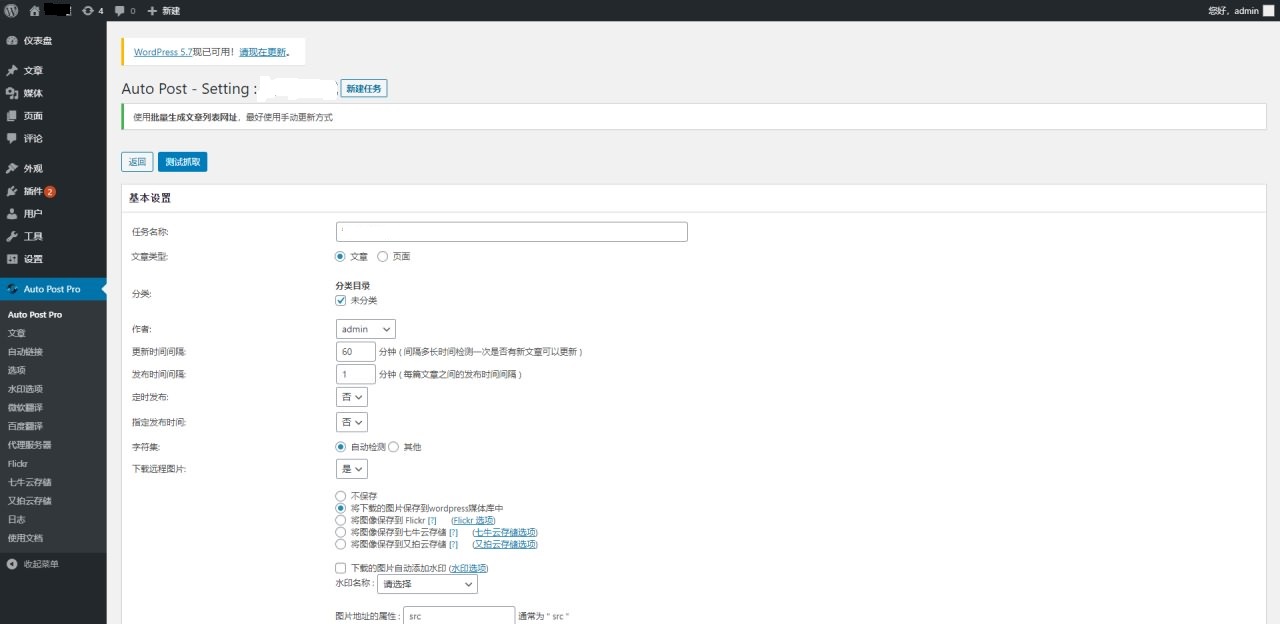Screen dimensions: 1280x624
Task: Click the 发布时间间隔 field showing 1
Action: (x=355, y=374)
